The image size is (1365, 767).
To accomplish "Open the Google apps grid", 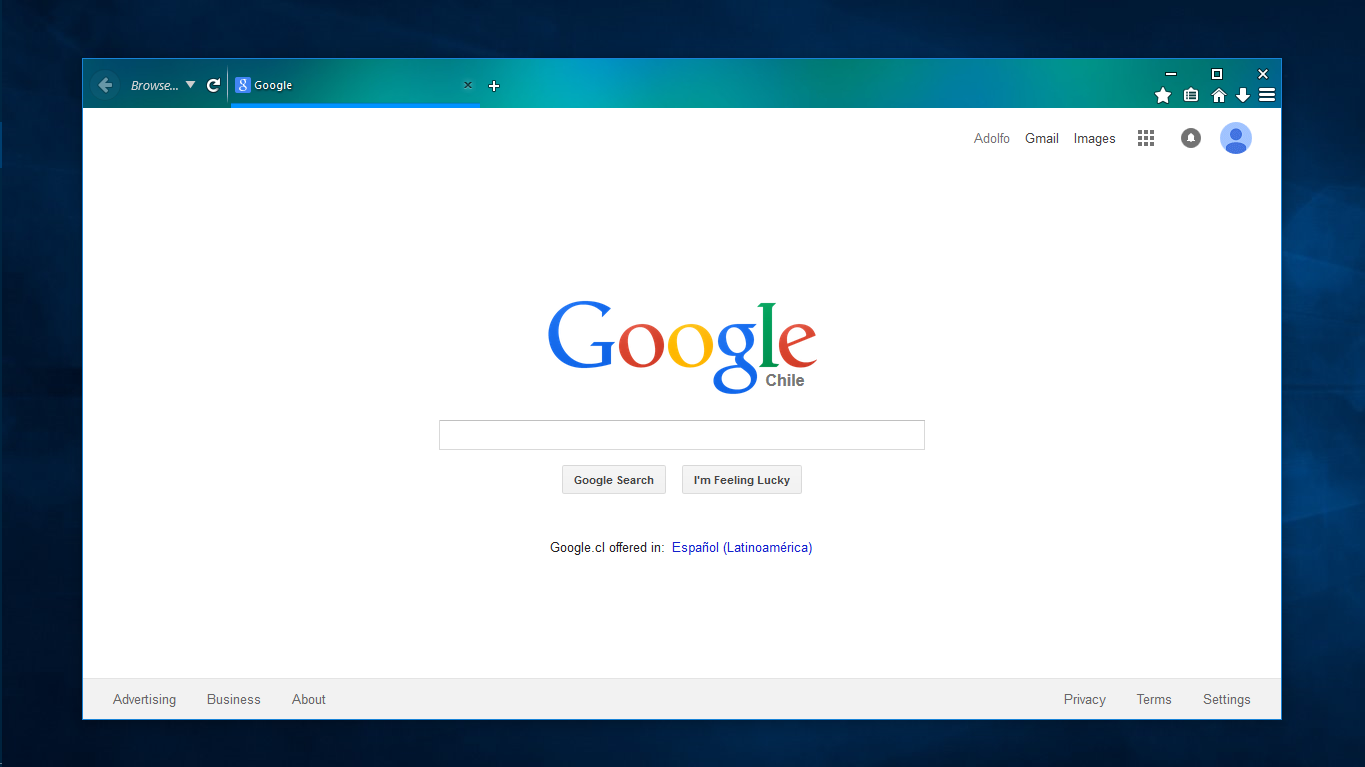I will [1146, 138].
